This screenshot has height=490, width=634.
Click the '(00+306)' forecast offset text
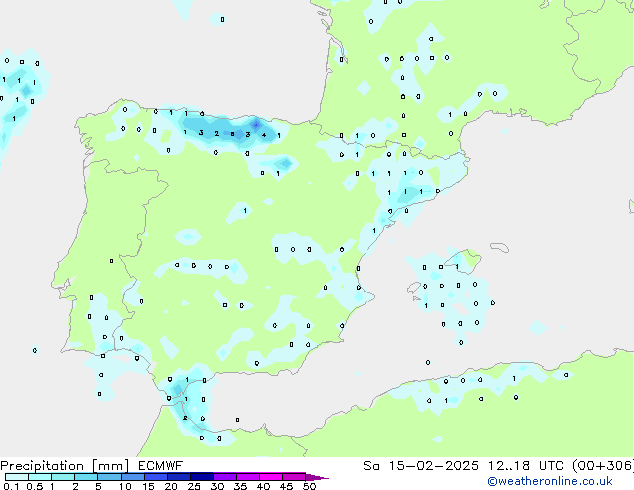click(603, 466)
